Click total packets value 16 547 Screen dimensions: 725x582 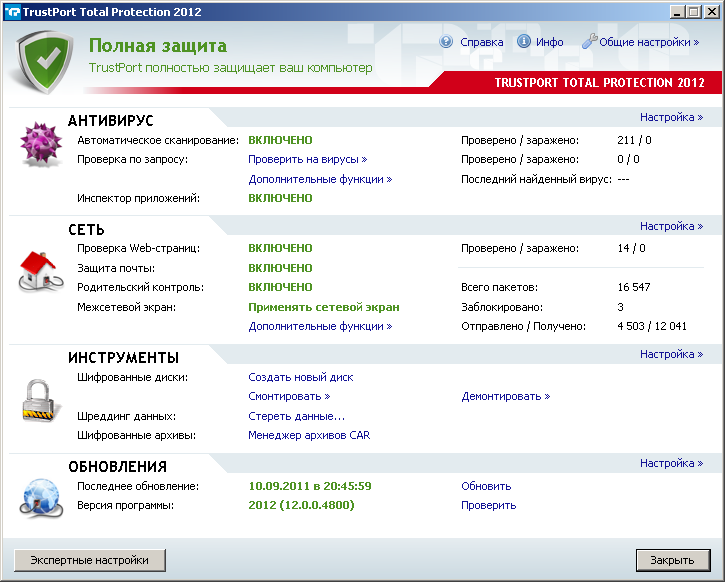(633, 287)
